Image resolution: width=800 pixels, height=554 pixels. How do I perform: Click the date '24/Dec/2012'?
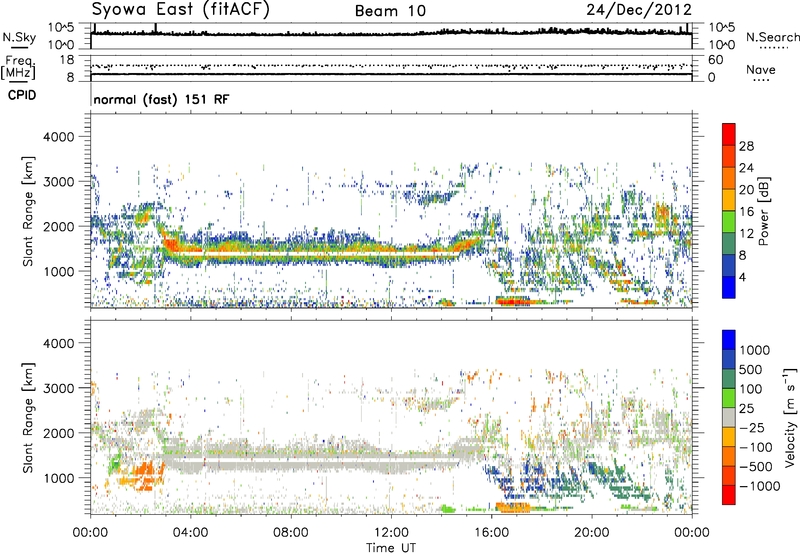(639, 10)
